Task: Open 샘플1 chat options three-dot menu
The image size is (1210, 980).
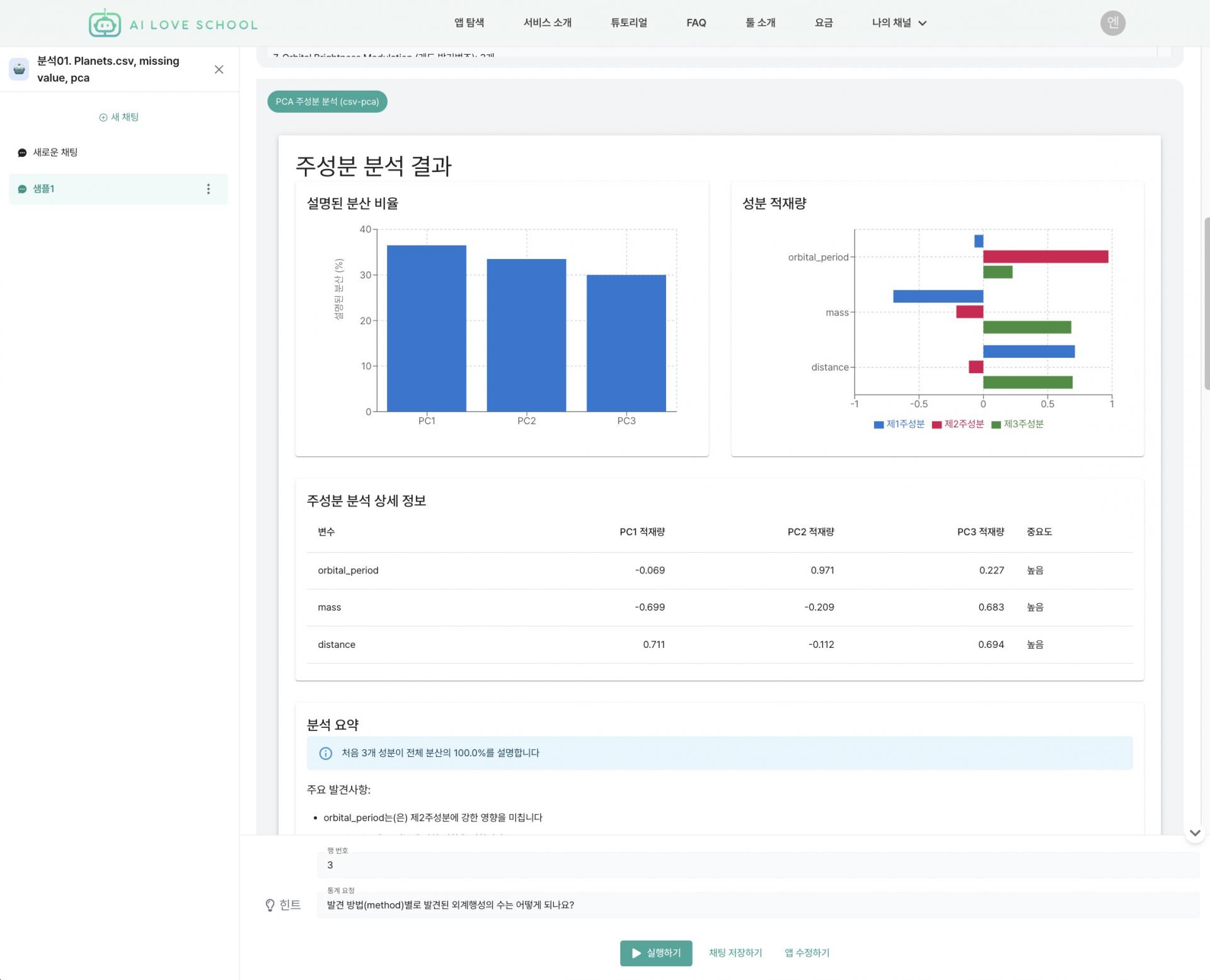Action: pos(209,189)
